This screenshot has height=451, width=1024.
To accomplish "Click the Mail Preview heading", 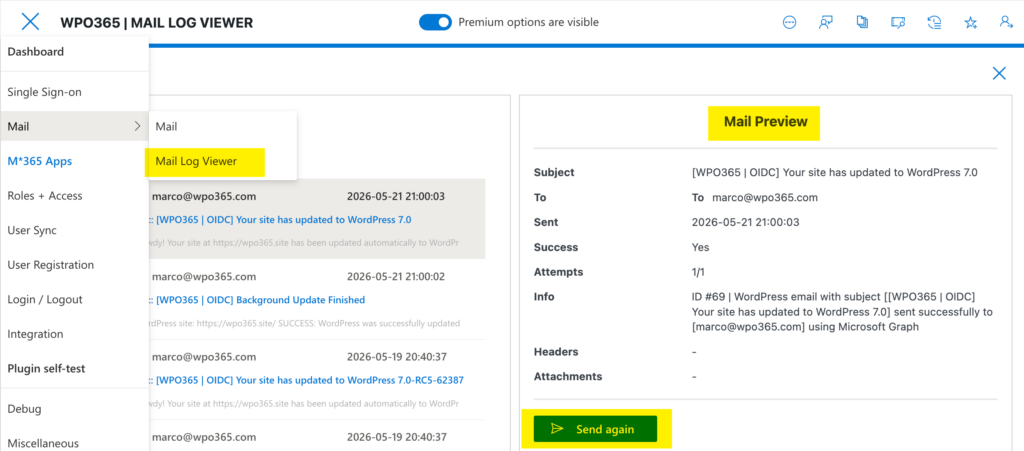I will click(765, 121).
